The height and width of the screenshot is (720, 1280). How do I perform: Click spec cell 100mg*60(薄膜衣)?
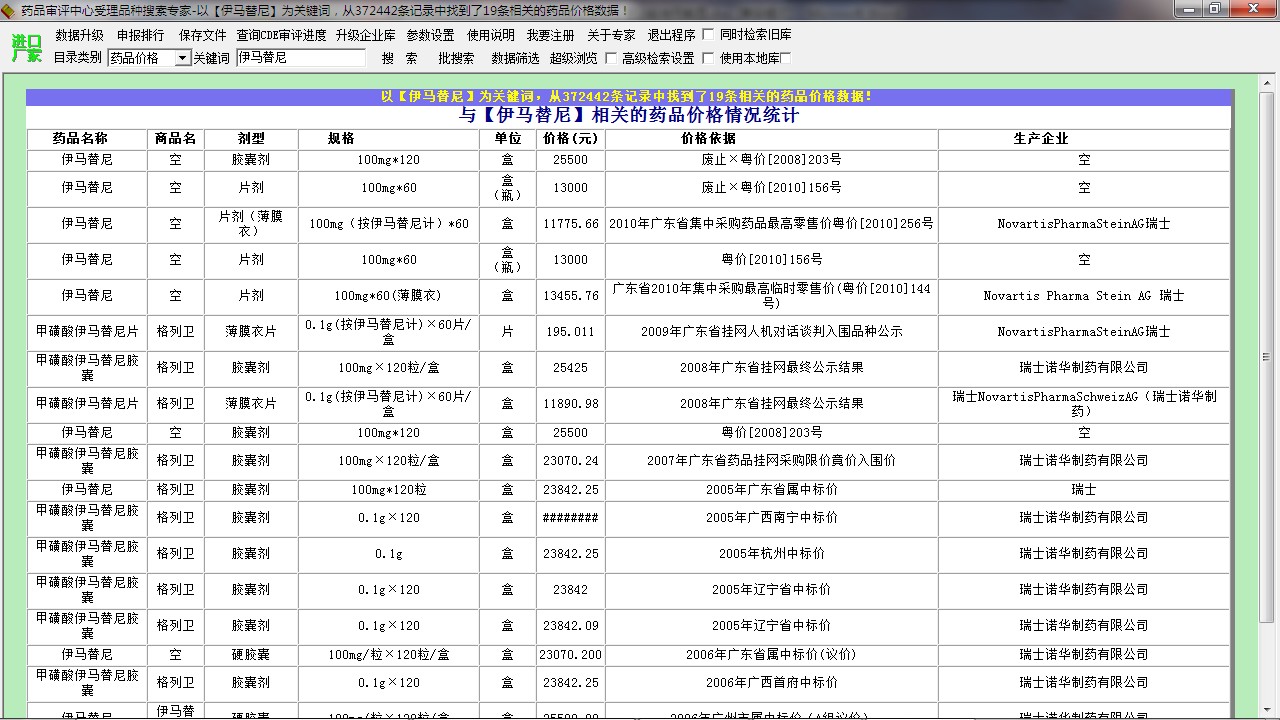(388, 296)
